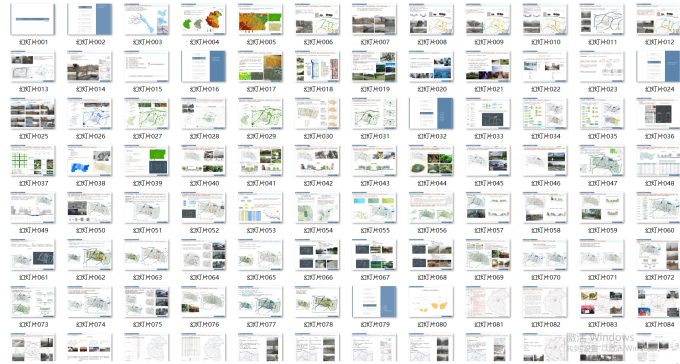The width and height of the screenshot is (680, 364).
Task: Click the file name 幻灯片046
Action: point(545,183)
